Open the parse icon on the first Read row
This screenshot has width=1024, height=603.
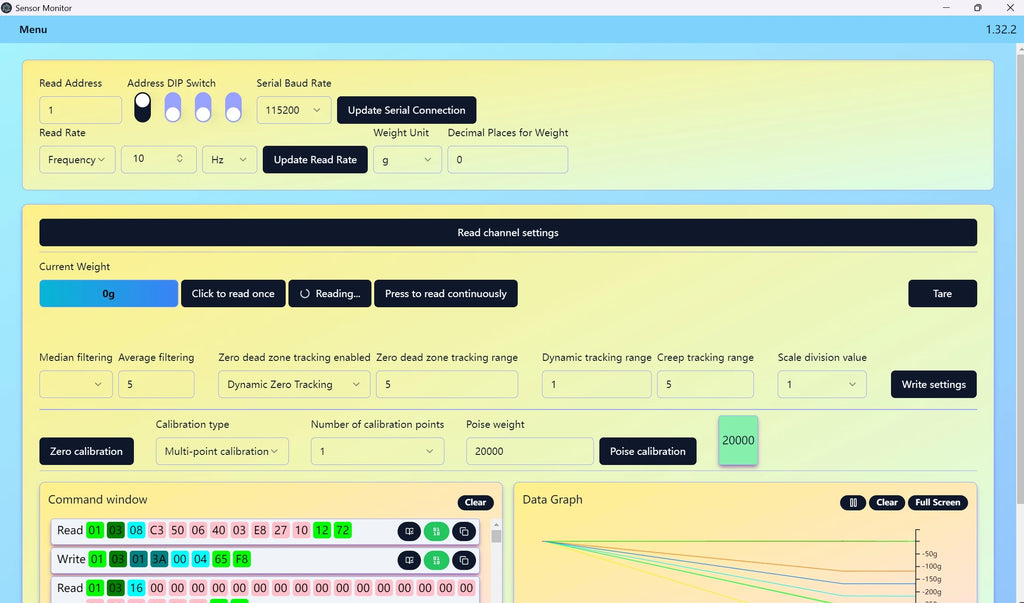409,531
